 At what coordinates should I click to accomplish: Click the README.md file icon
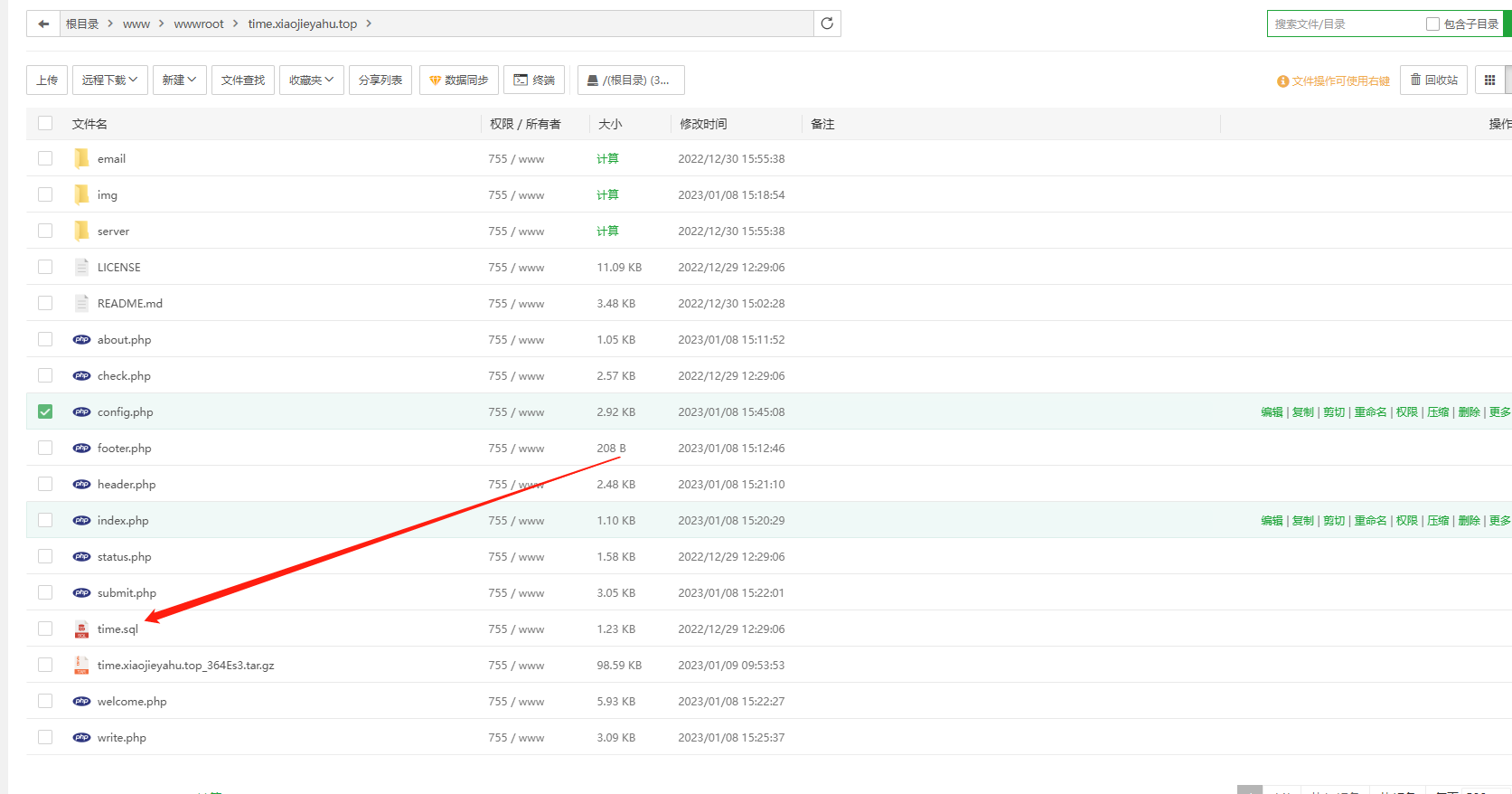[81, 303]
